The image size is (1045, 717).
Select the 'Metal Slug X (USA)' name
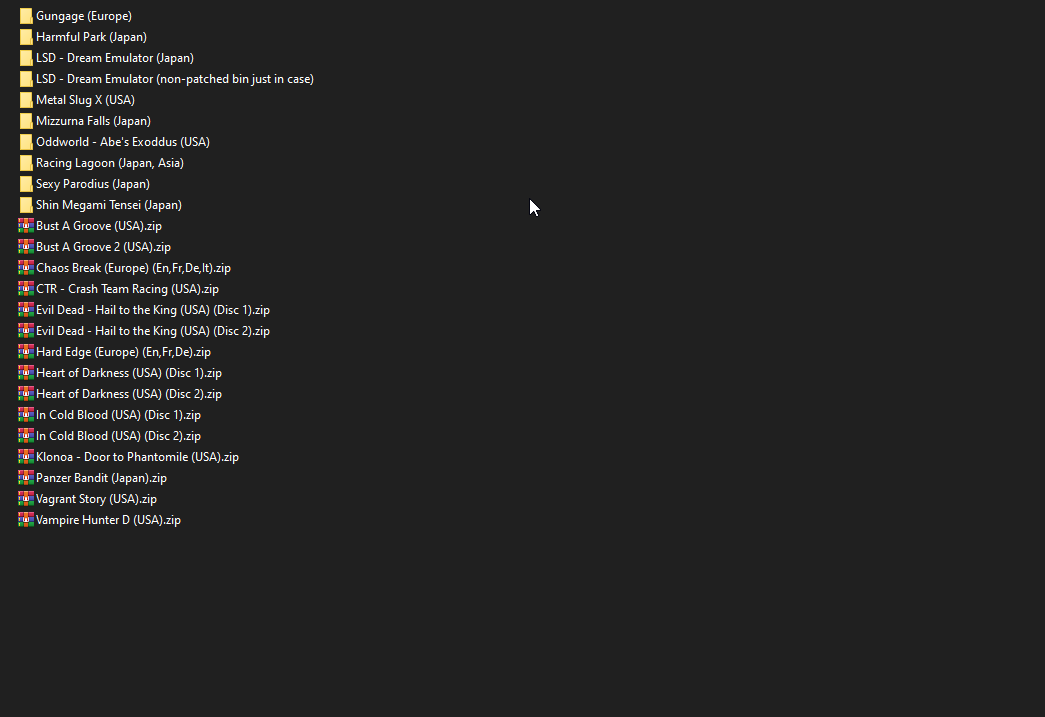85,100
